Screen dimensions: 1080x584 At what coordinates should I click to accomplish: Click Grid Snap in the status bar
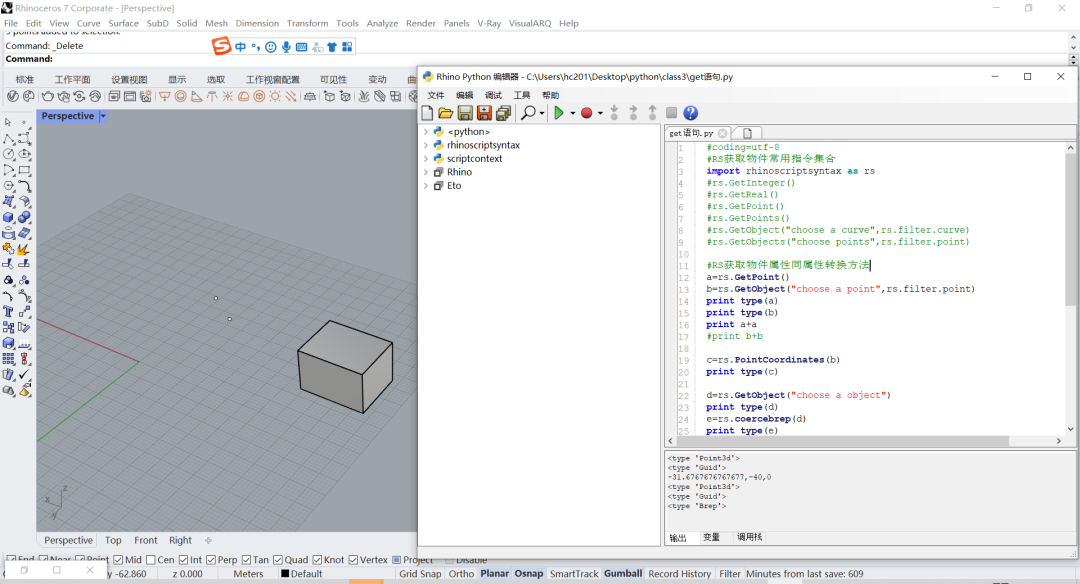click(x=420, y=574)
